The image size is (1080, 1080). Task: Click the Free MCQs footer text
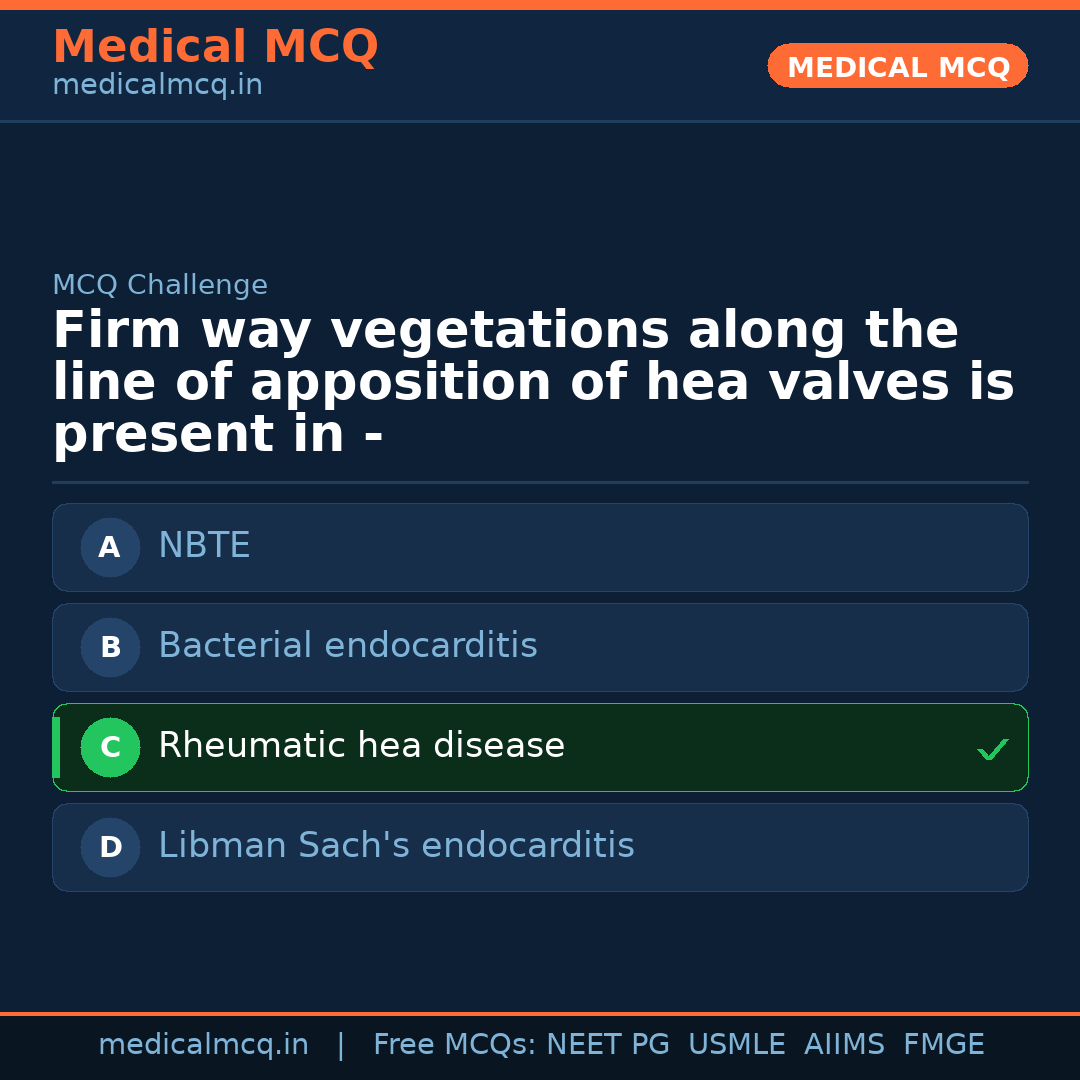[x=454, y=1045]
